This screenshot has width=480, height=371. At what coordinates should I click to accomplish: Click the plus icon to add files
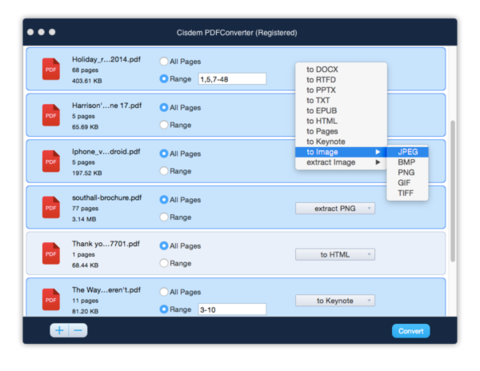(59, 330)
